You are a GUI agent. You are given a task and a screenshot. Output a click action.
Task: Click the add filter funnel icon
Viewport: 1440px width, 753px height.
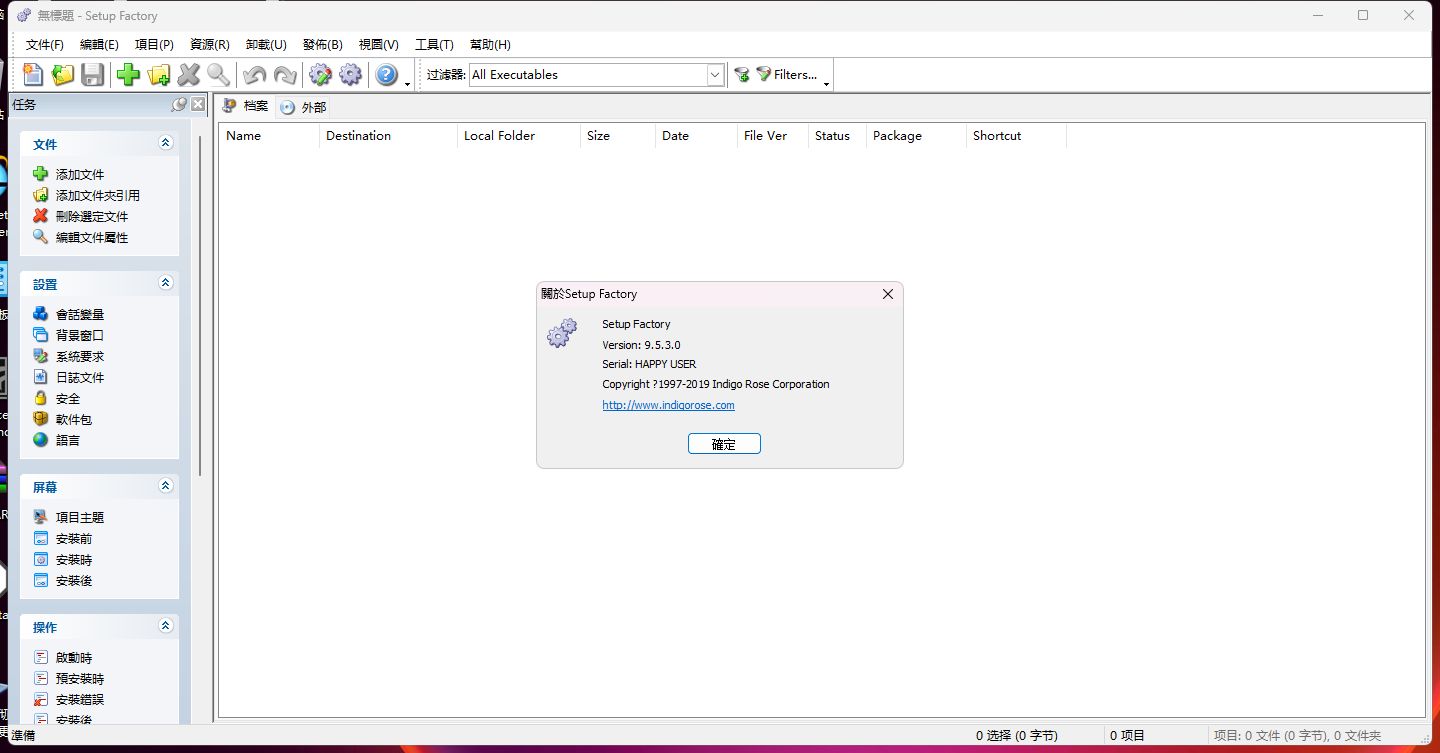tap(742, 75)
